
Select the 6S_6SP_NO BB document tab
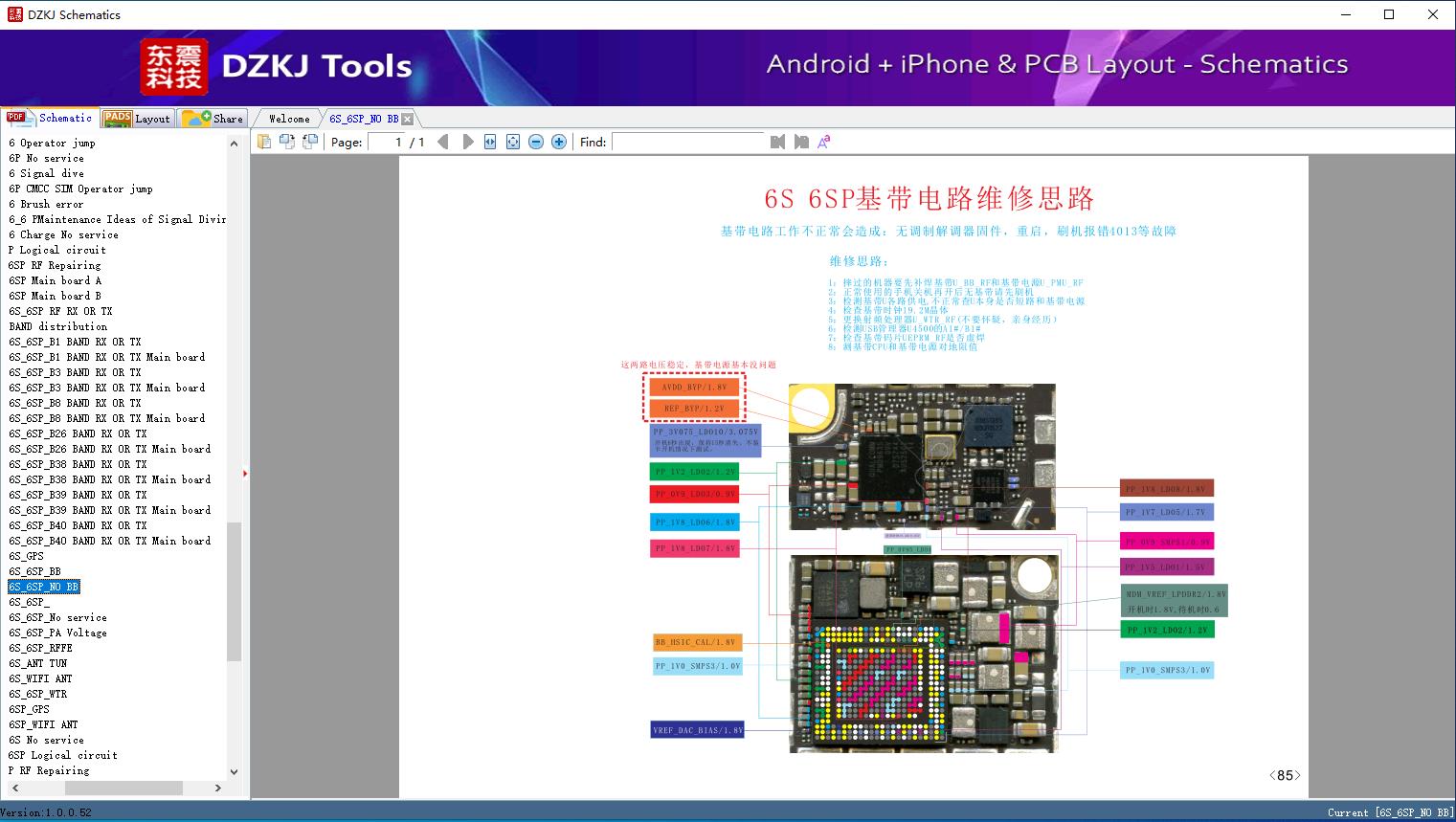364,119
